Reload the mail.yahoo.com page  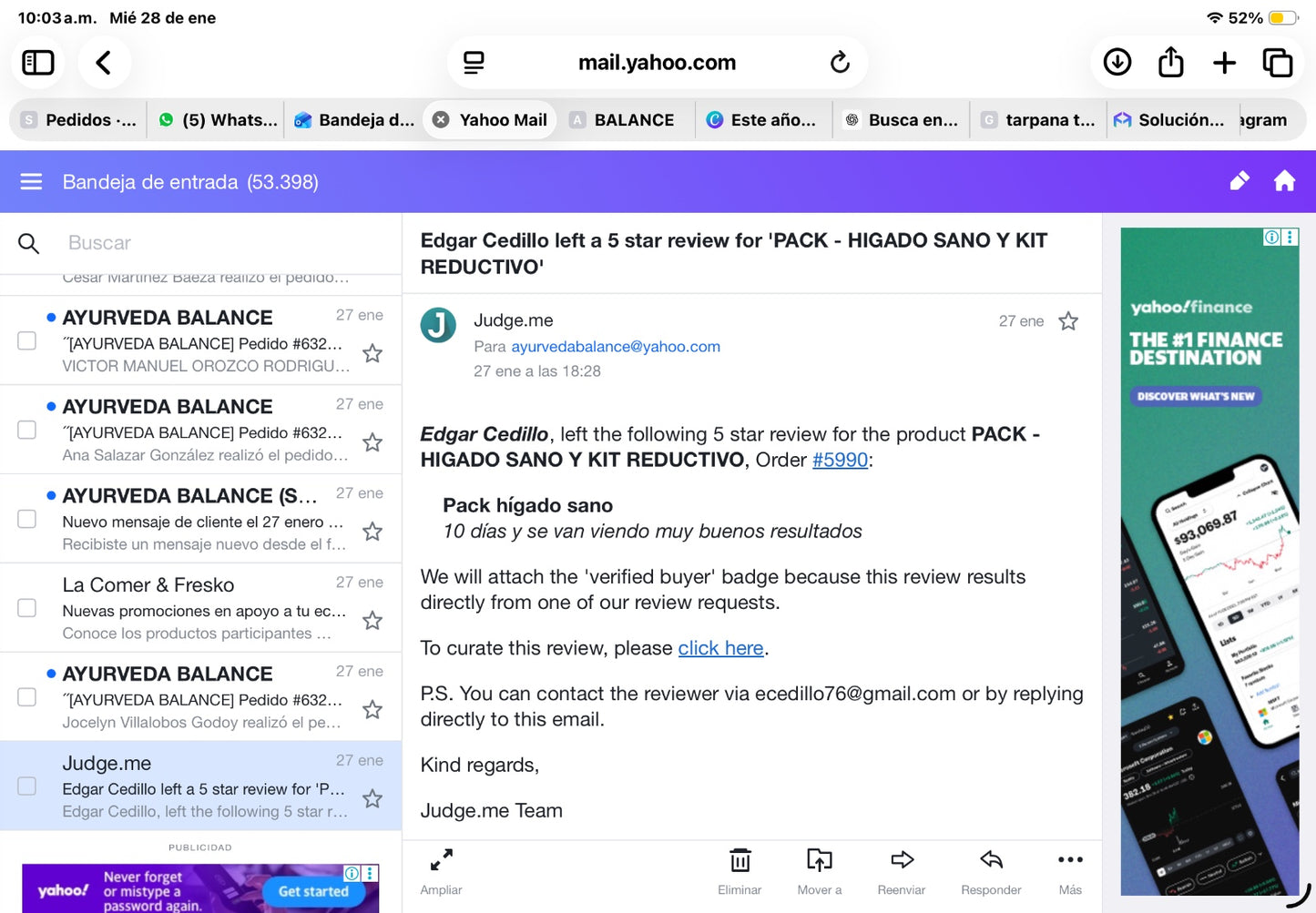(840, 62)
